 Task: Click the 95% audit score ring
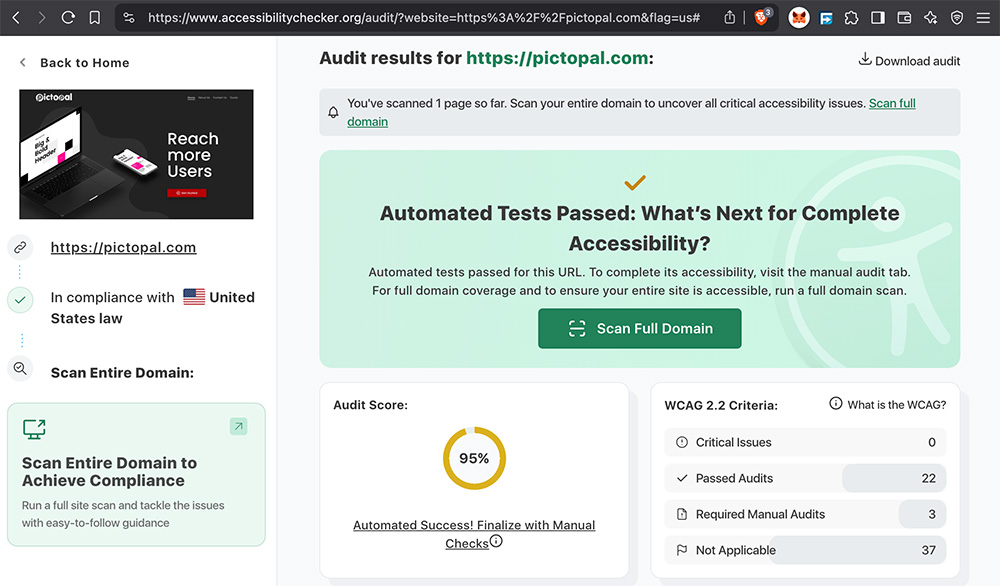(x=474, y=458)
